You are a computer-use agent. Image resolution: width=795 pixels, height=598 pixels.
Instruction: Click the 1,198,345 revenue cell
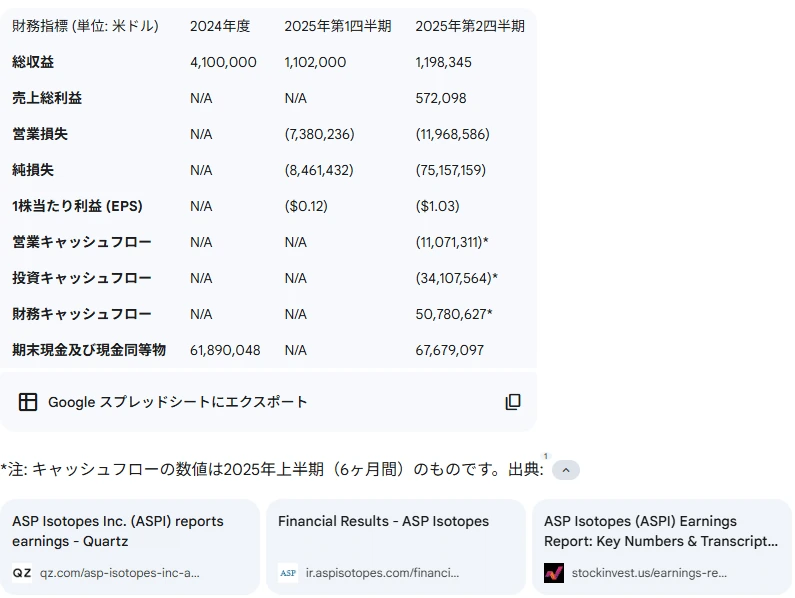444,62
